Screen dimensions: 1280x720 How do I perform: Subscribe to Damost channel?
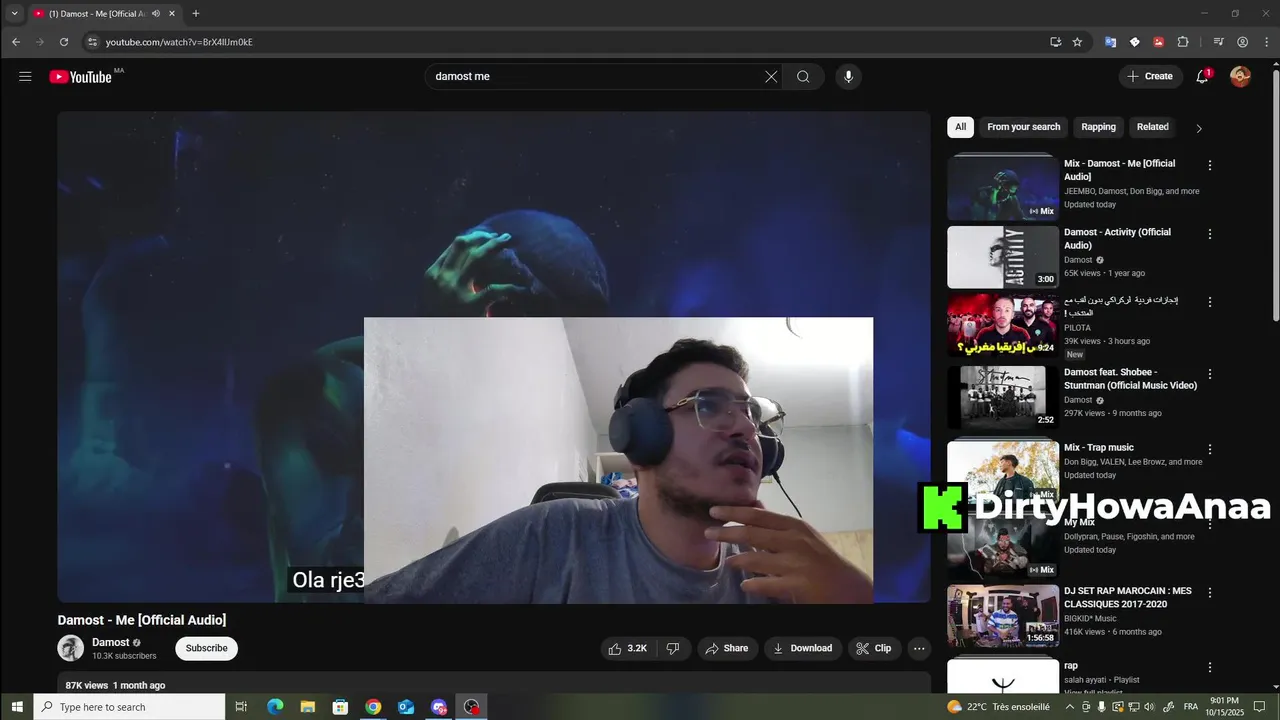click(x=206, y=648)
